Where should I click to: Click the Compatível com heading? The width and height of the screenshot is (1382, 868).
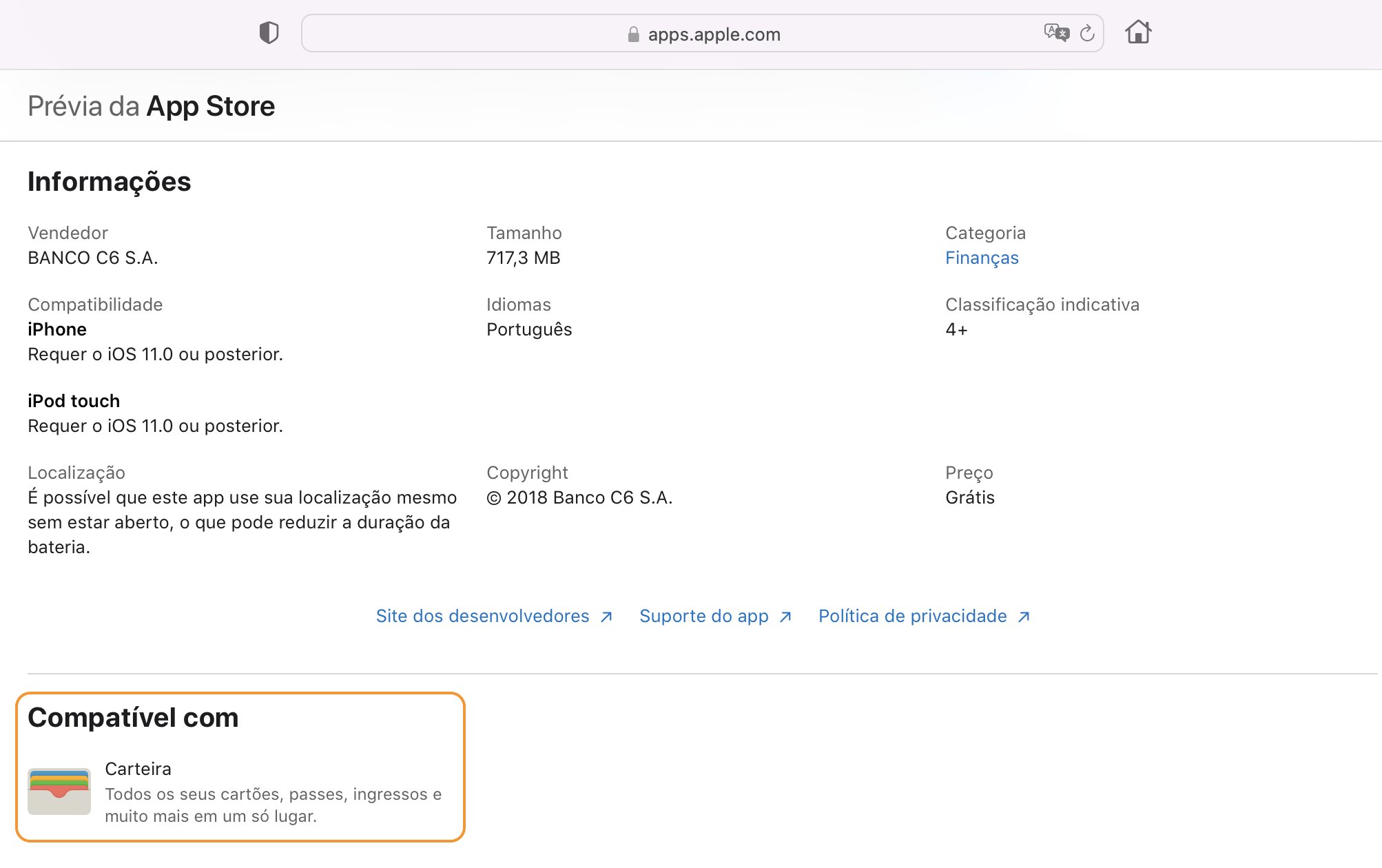pos(133,718)
